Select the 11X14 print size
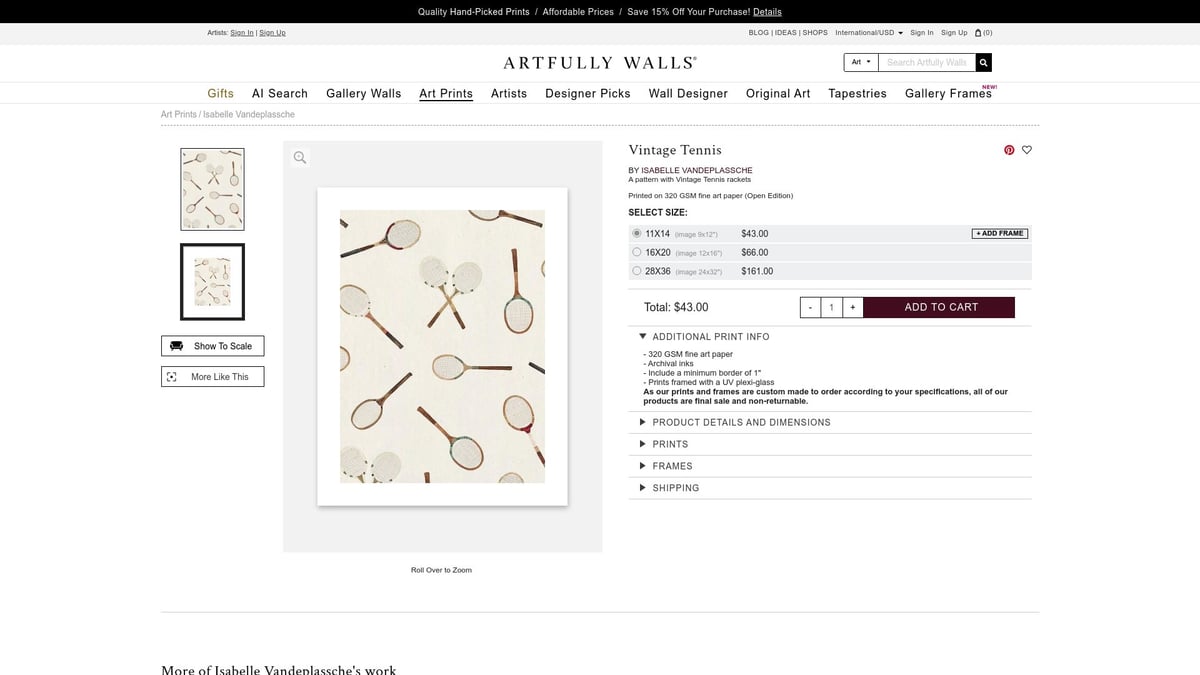The width and height of the screenshot is (1200, 675). pos(637,233)
